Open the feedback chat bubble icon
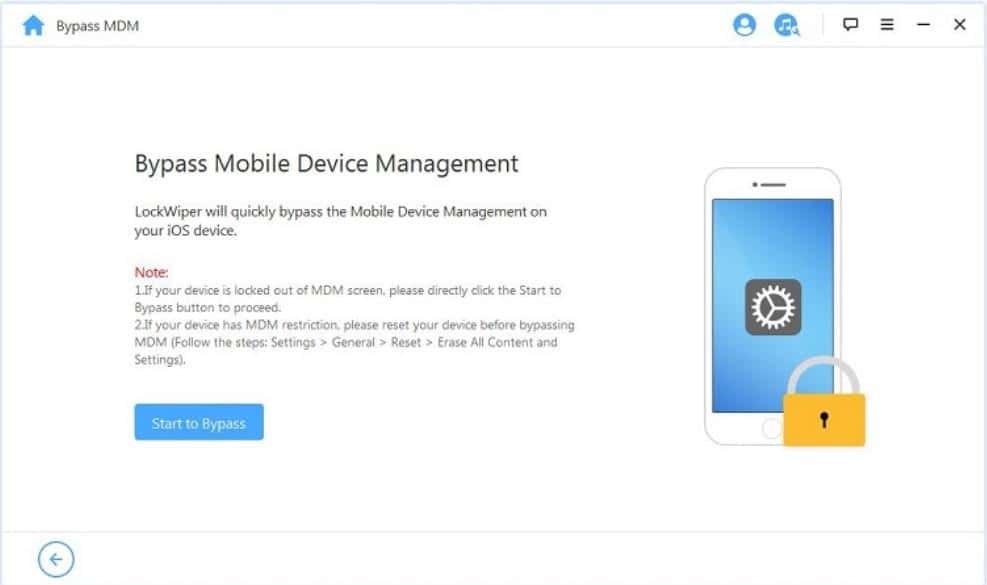This screenshot has height=585, width=987. click(x=850, y=25)
